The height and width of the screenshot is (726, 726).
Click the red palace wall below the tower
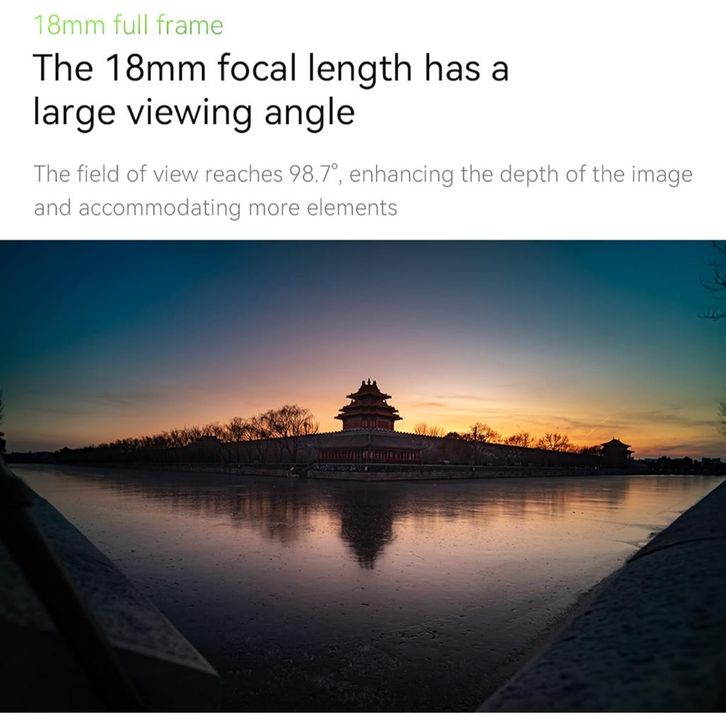tap(369, 454)
